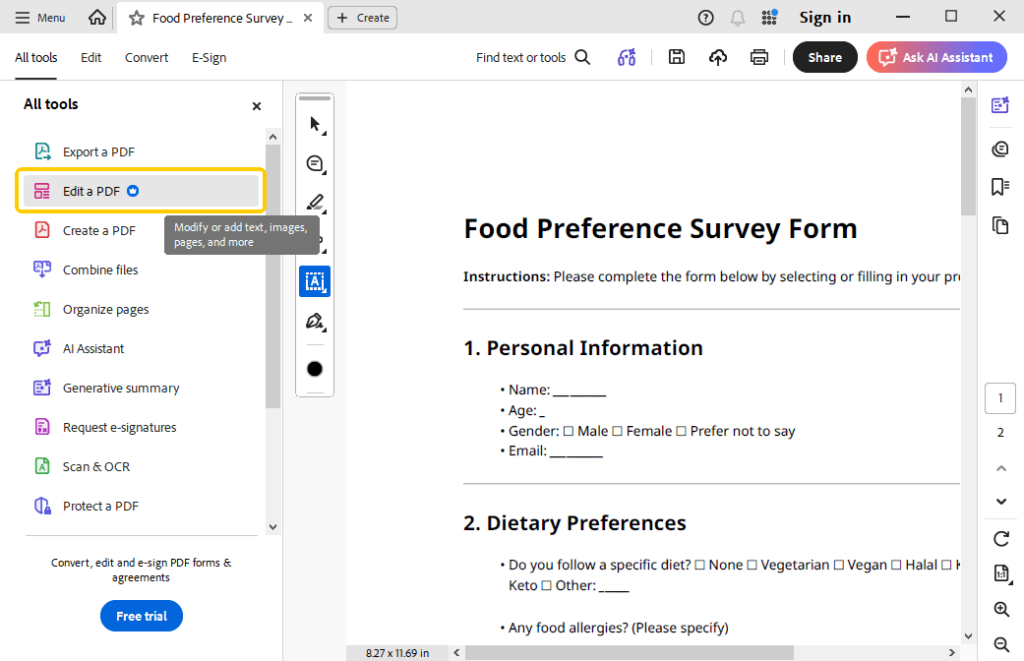
Task: Open Combine files tool
Action: 140,270
